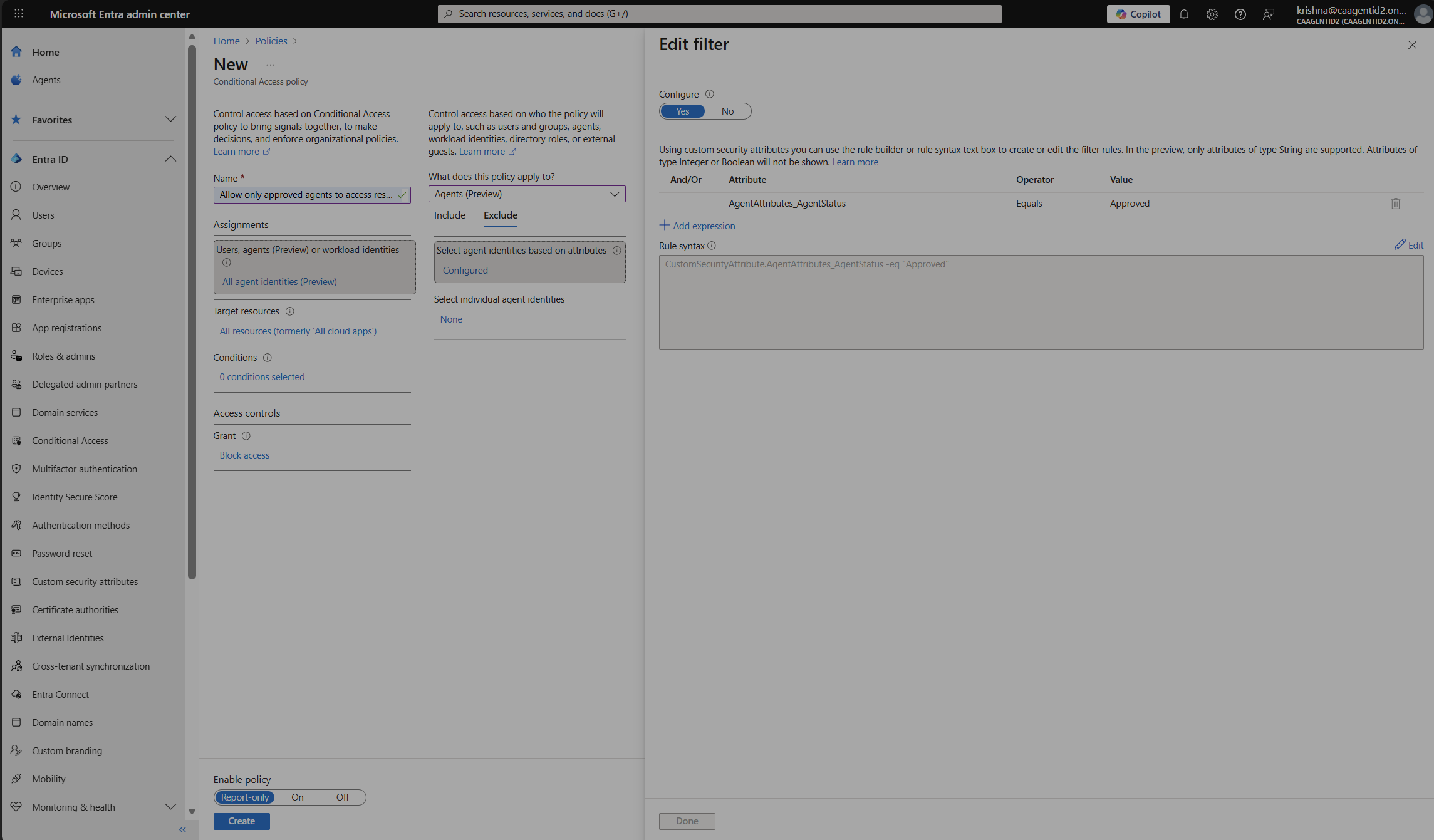Open Cross-tenant synchronization in sidebar
Viewport: 1434px width, 840px height.
(x=91, y=666)
